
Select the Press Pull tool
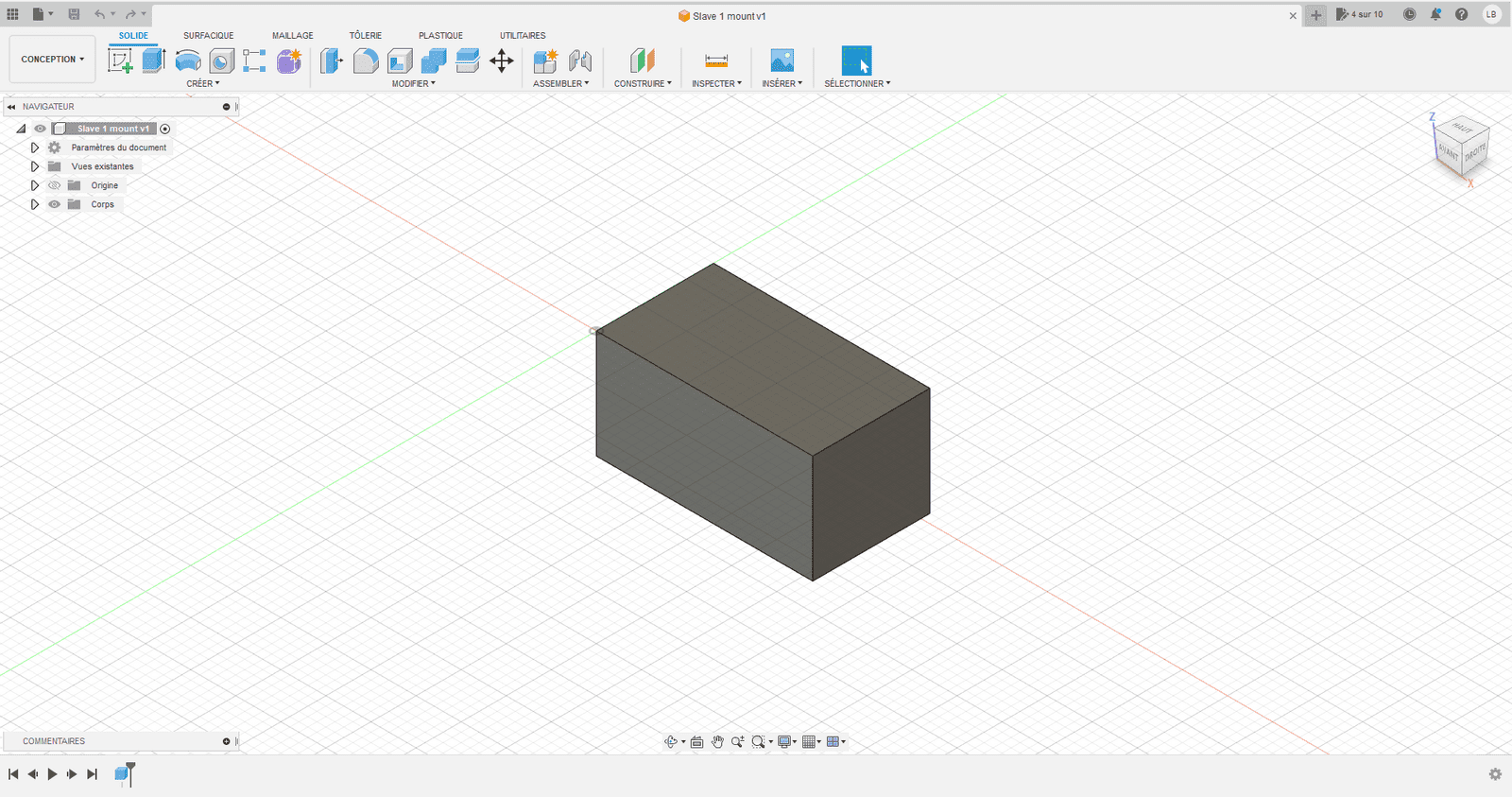(x=332, y=61)
